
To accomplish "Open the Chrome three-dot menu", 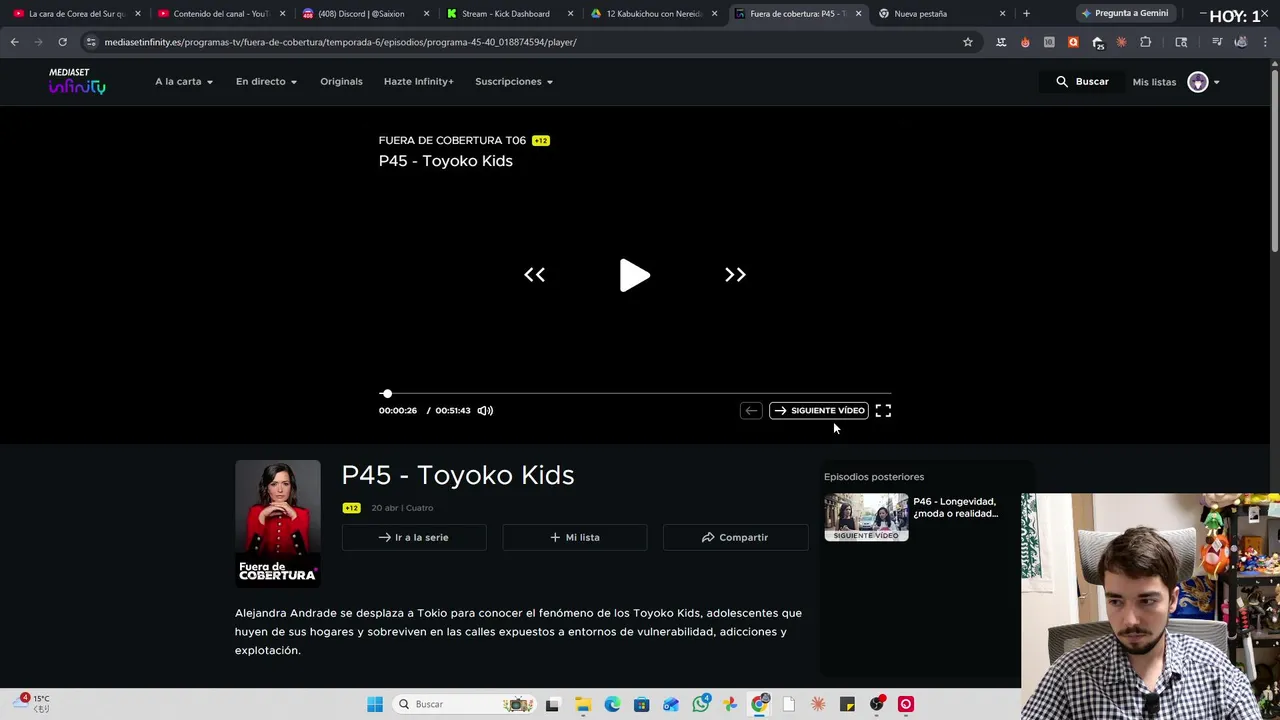I will click(x=1265, y=42).
